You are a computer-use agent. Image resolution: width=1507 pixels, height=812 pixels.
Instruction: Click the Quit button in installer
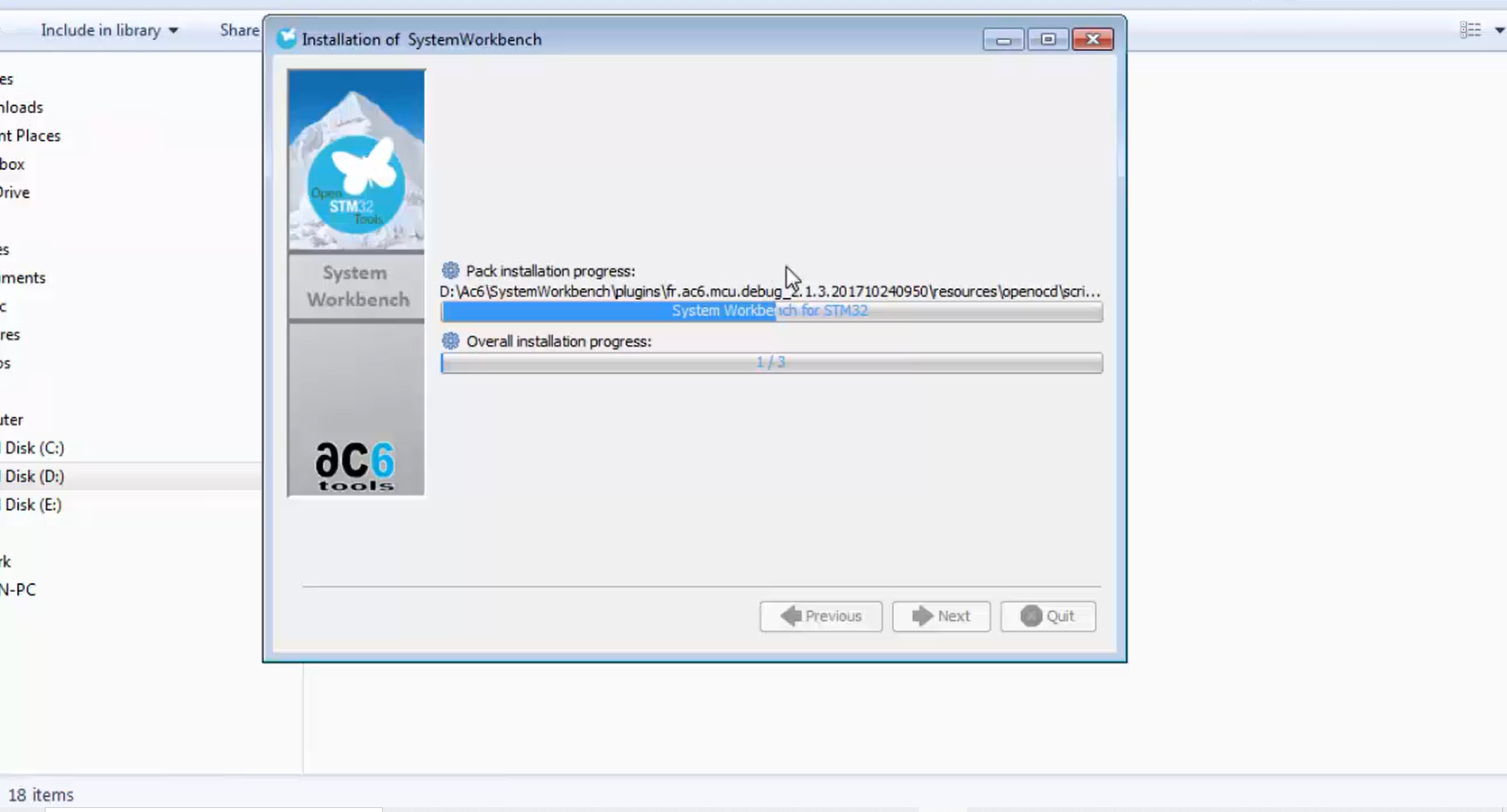click(x=1048, y=616)
